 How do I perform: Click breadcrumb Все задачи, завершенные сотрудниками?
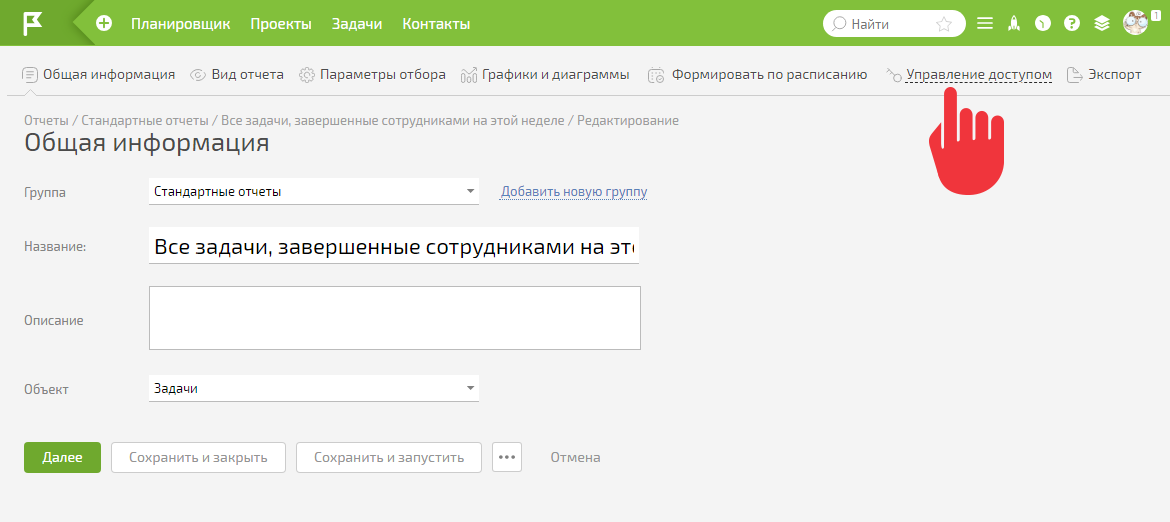392,120
